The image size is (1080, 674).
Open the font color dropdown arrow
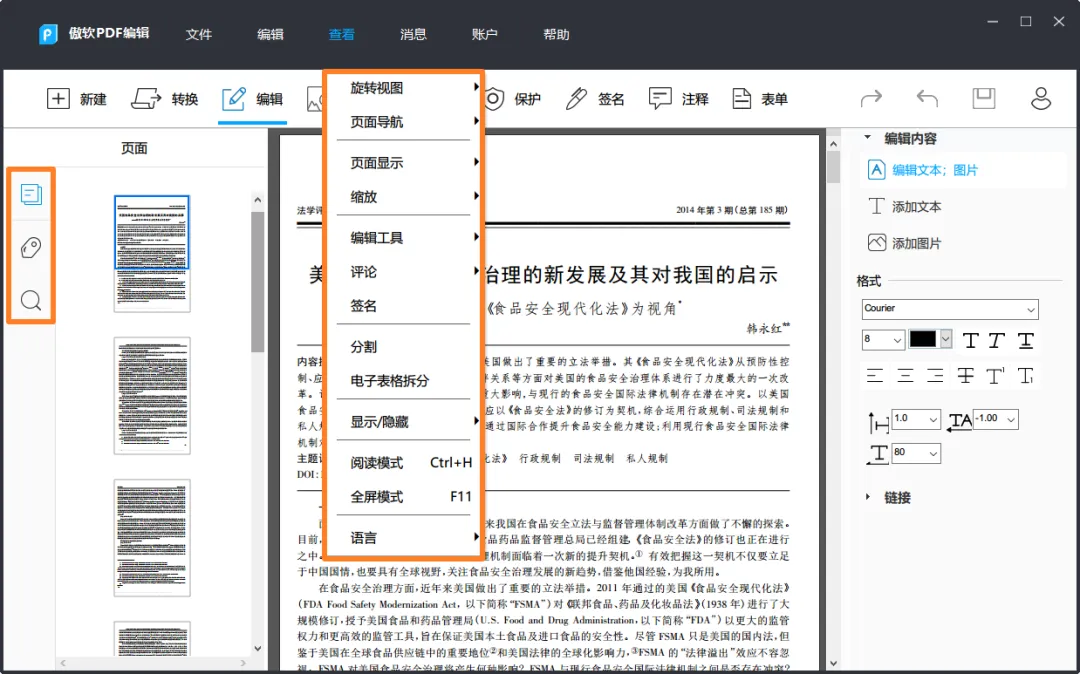[946, 339]
